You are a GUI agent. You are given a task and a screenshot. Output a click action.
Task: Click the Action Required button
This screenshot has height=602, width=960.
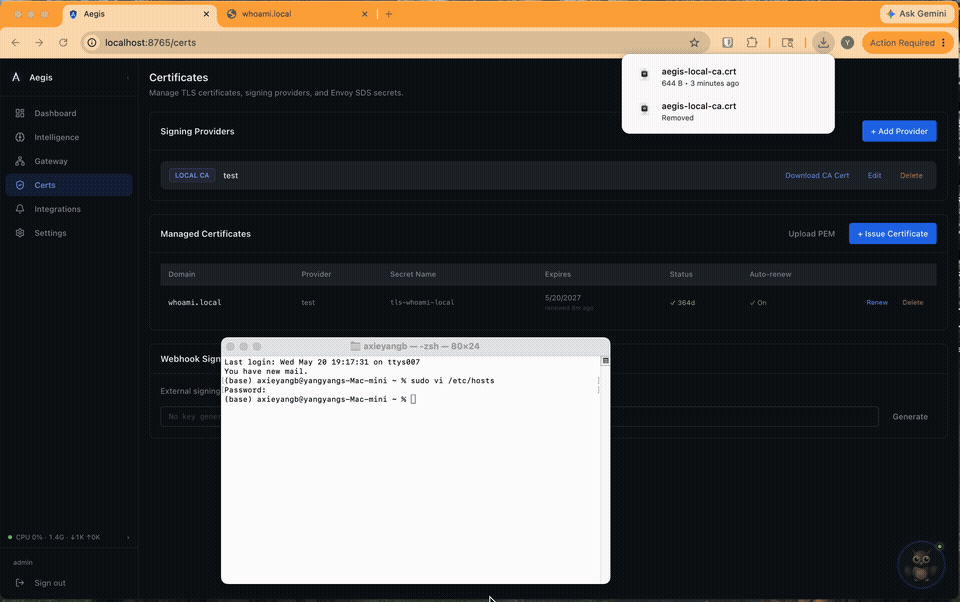pos(902,43)
